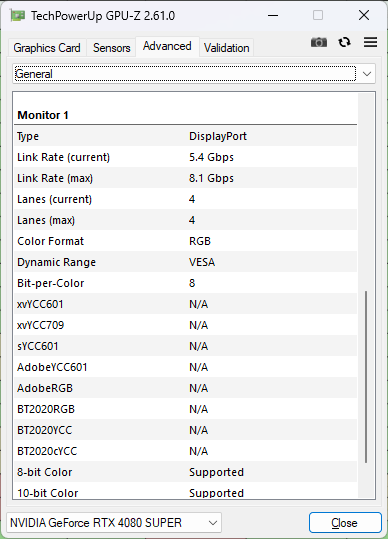Click the DisplayPort value
Viewport: 388px width, 539px height.
218,136
